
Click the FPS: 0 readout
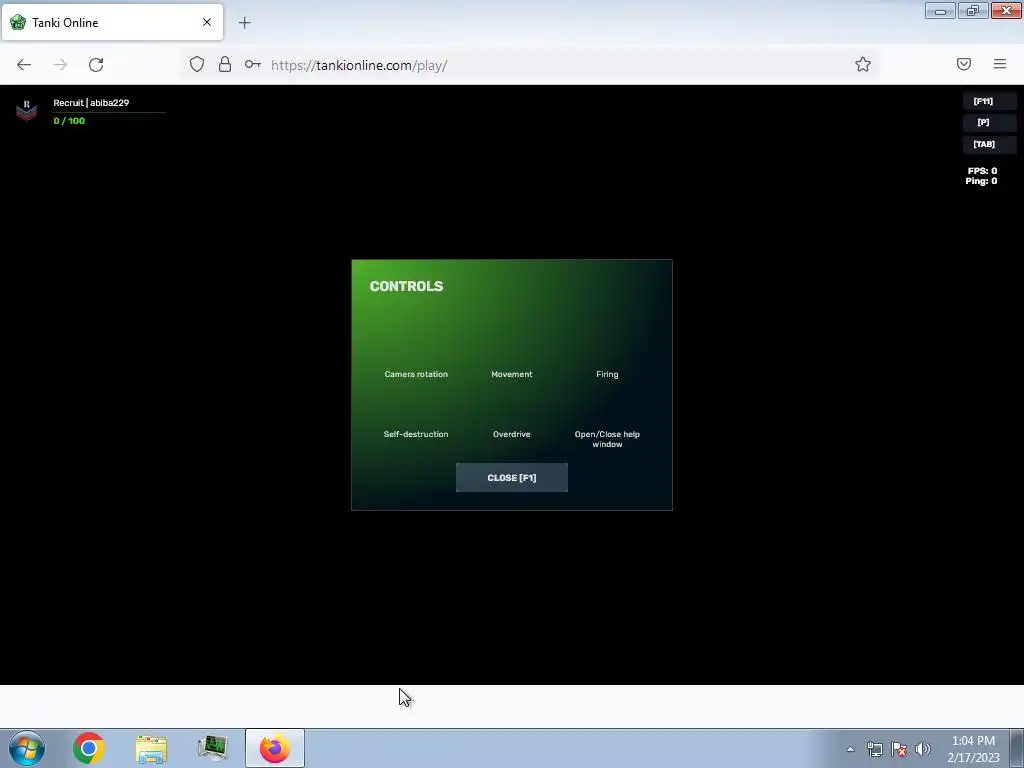point(982,171)
